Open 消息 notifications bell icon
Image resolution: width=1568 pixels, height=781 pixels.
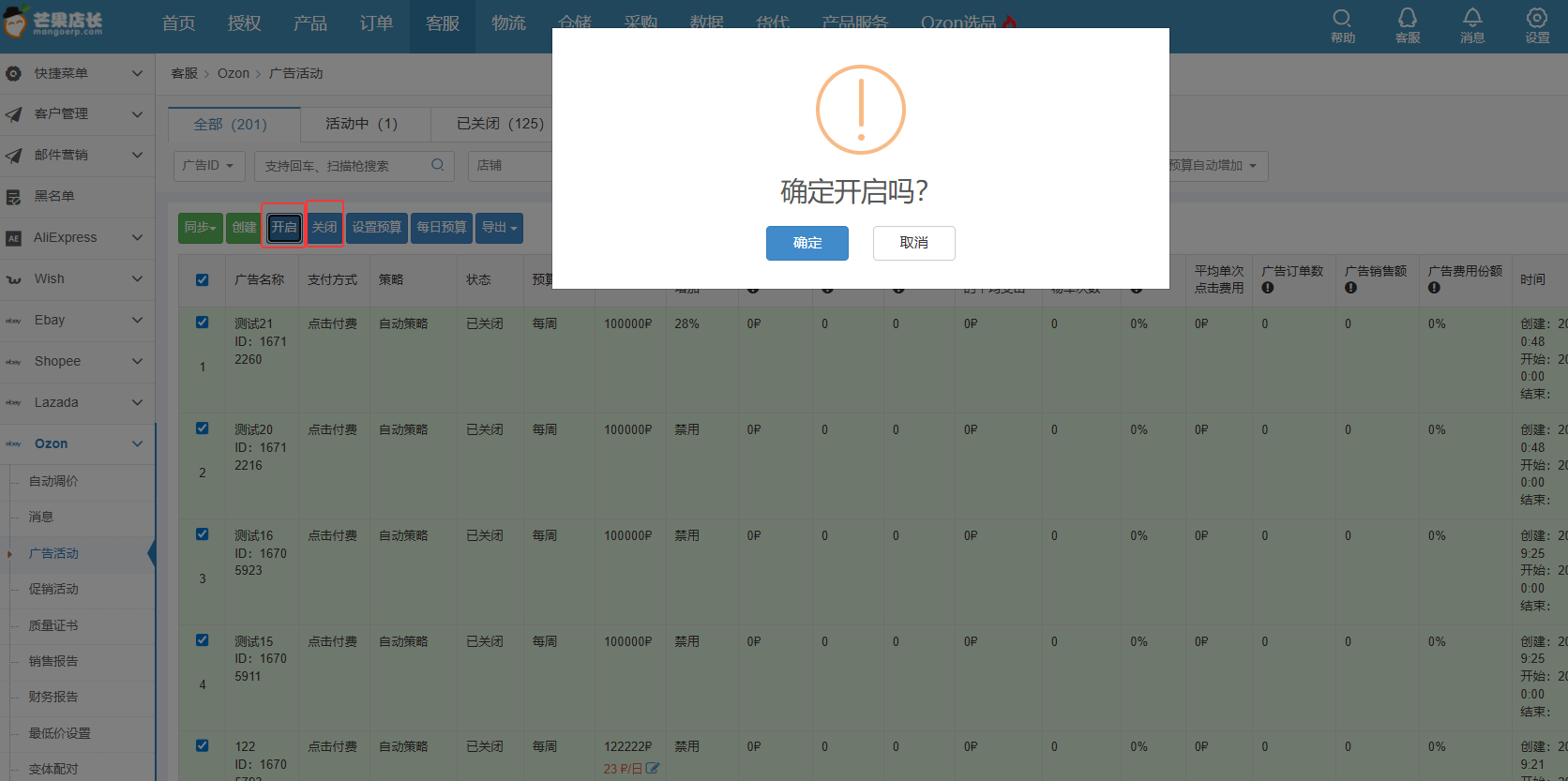pyautogui.click(x=1472, y=26)
